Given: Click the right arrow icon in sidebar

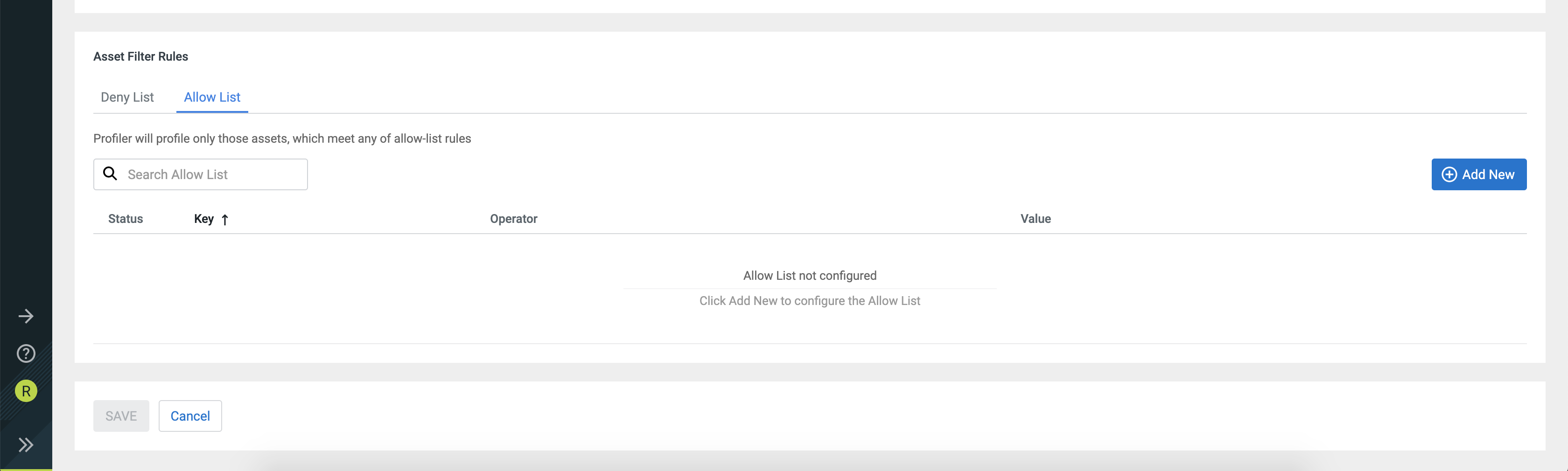Looking at the screenshot, I should click(26, 316).
